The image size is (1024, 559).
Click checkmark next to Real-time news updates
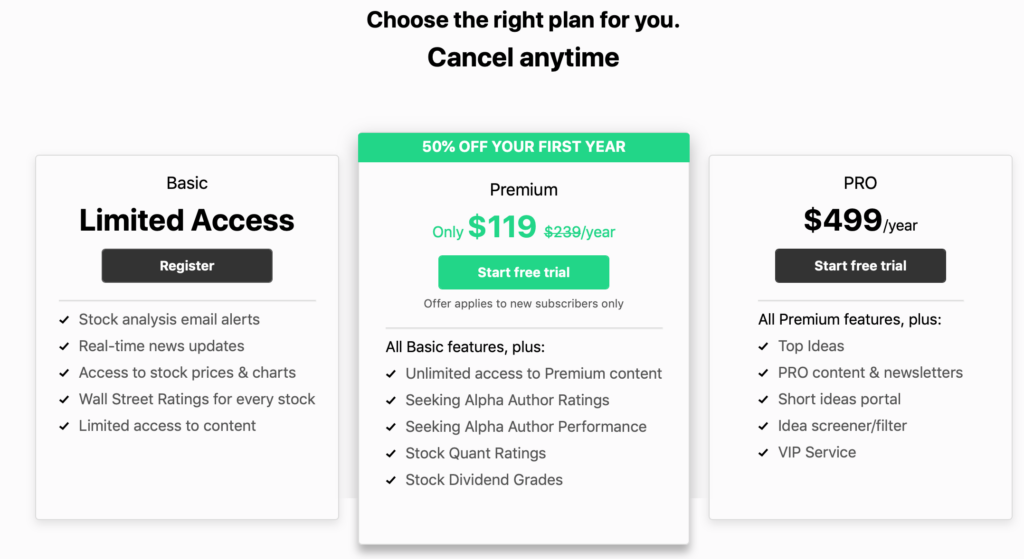point(64,347)
